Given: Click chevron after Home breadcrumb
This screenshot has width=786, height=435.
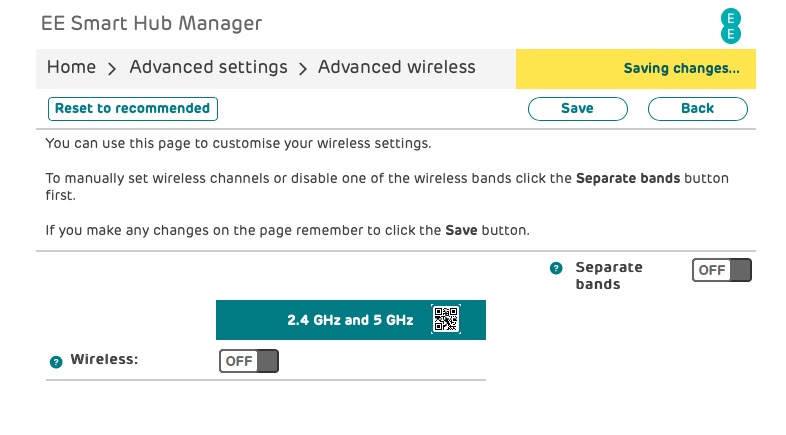Looking at the screenshot, I should 112,69.
